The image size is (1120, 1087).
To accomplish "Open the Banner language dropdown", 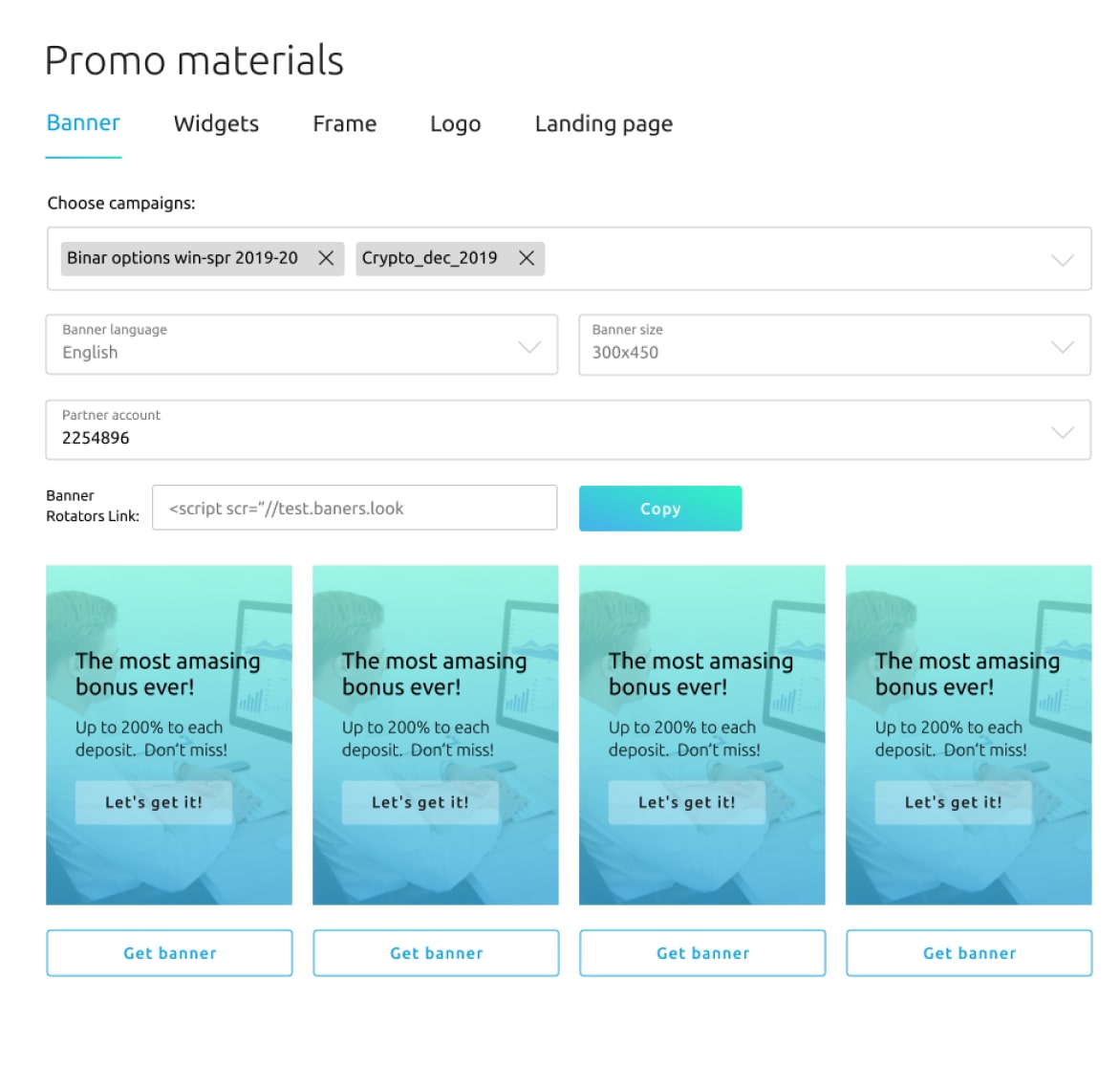I will click(529, 346).
